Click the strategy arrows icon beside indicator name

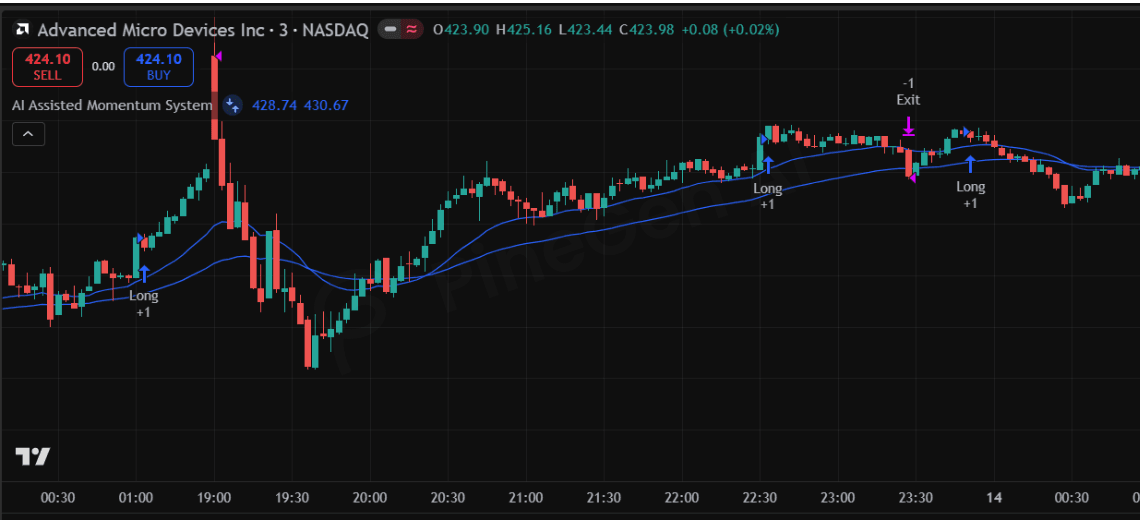[x=232, y=105]
